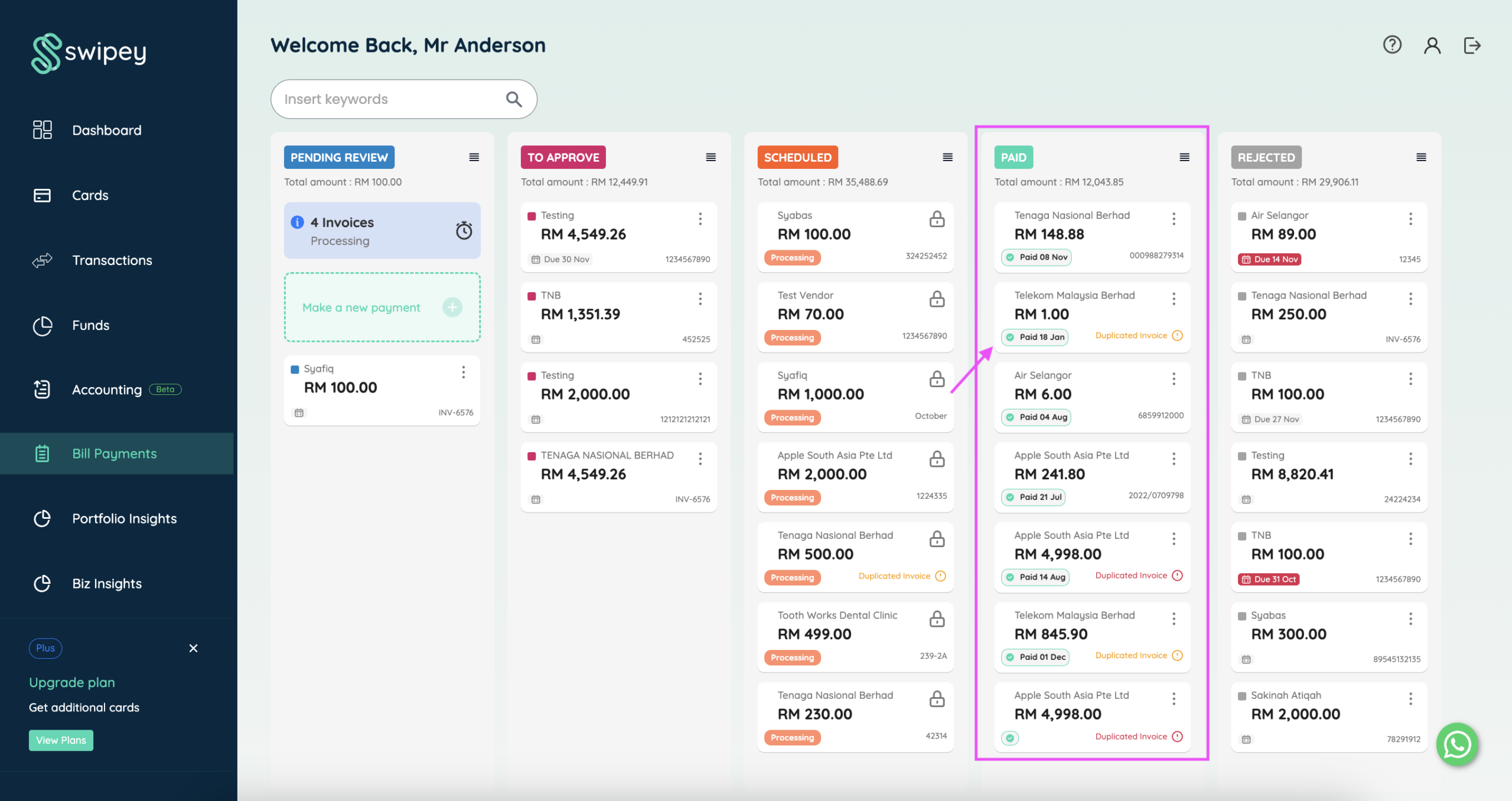This screenshot has height=801, width=1512.
Task: Click Duplicated Invoice warning on Tenaga RM 500.00
Action: tap(902, 576)
